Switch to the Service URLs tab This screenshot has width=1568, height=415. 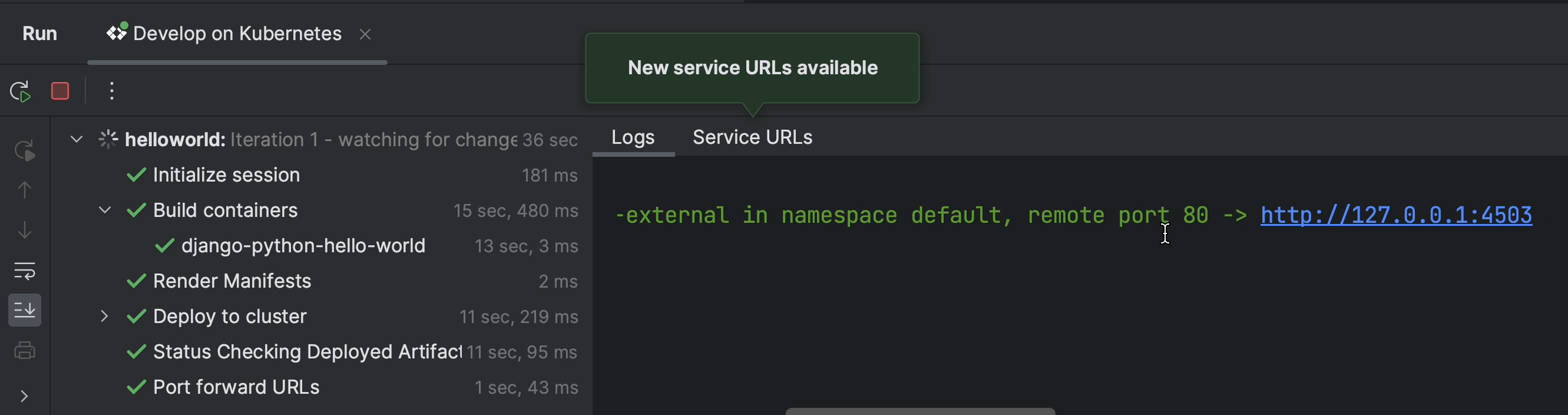click(x=752, y=138)
